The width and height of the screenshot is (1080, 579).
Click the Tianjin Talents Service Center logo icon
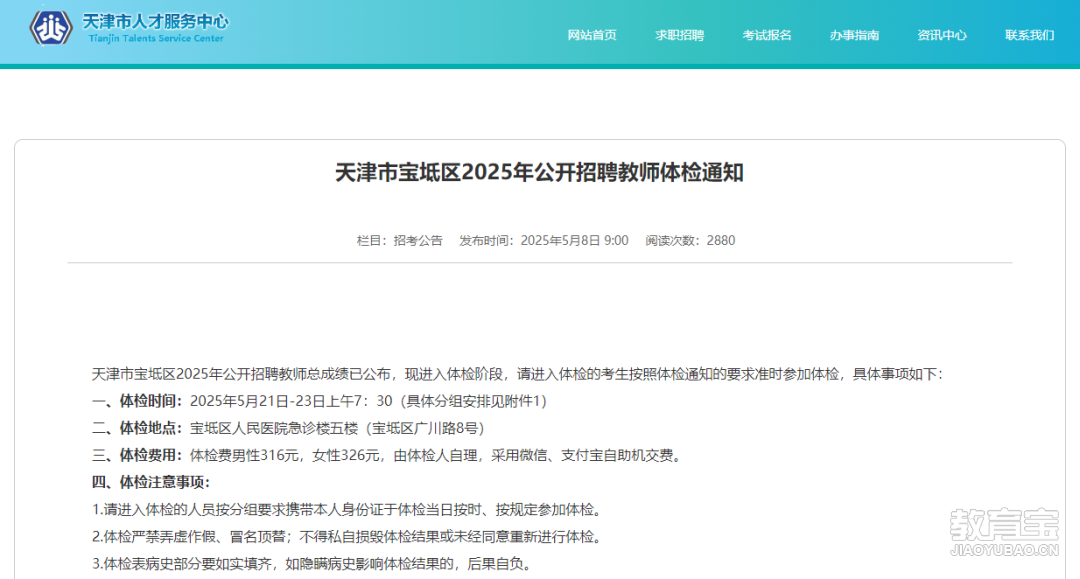coord(50,28)
